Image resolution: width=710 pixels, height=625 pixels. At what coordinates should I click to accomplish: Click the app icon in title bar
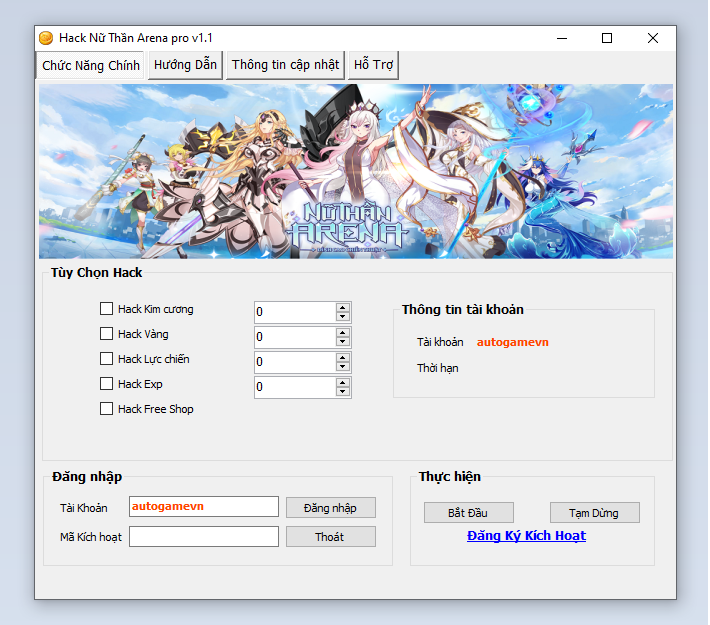coord(46,38)
